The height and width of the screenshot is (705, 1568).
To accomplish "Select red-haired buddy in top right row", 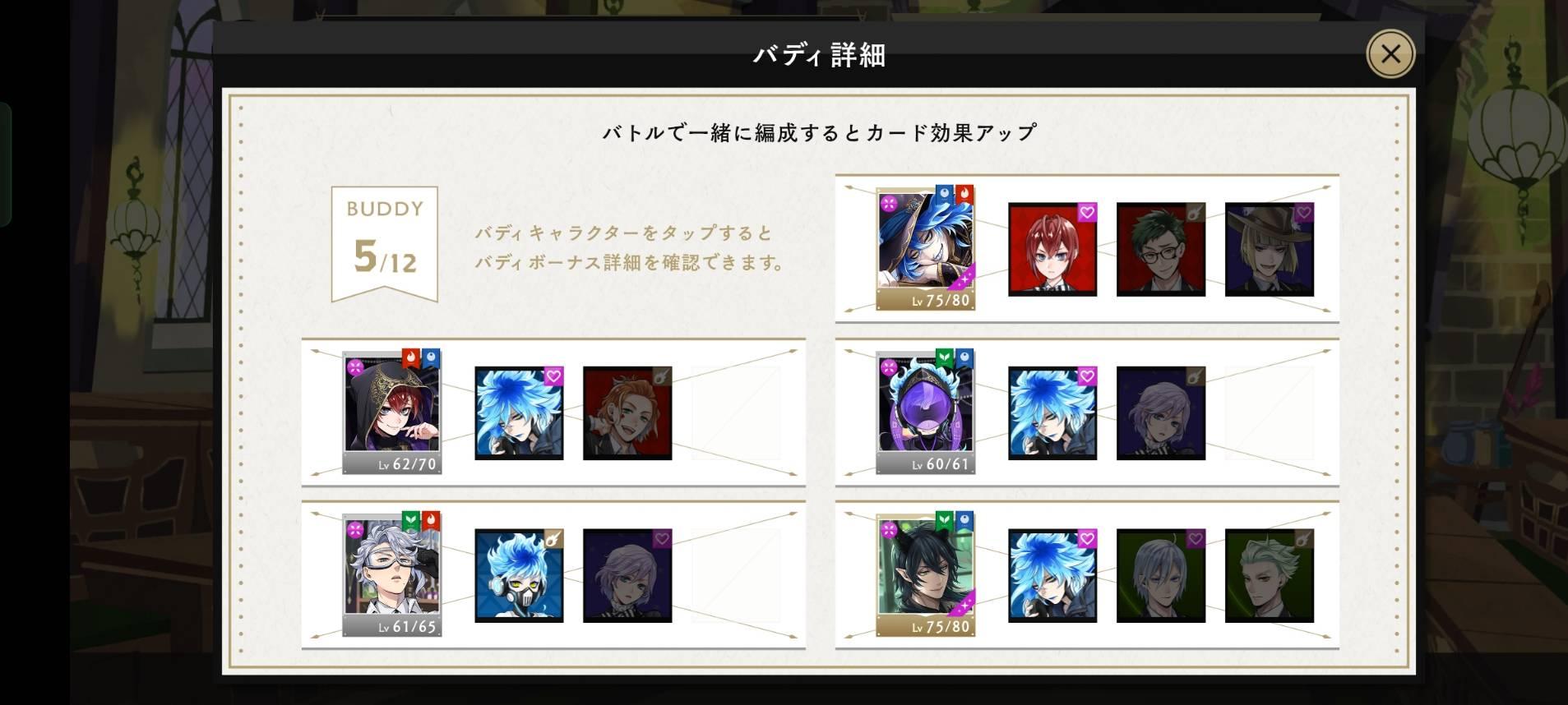I will pyautogui.click(x=1052, y=250).
